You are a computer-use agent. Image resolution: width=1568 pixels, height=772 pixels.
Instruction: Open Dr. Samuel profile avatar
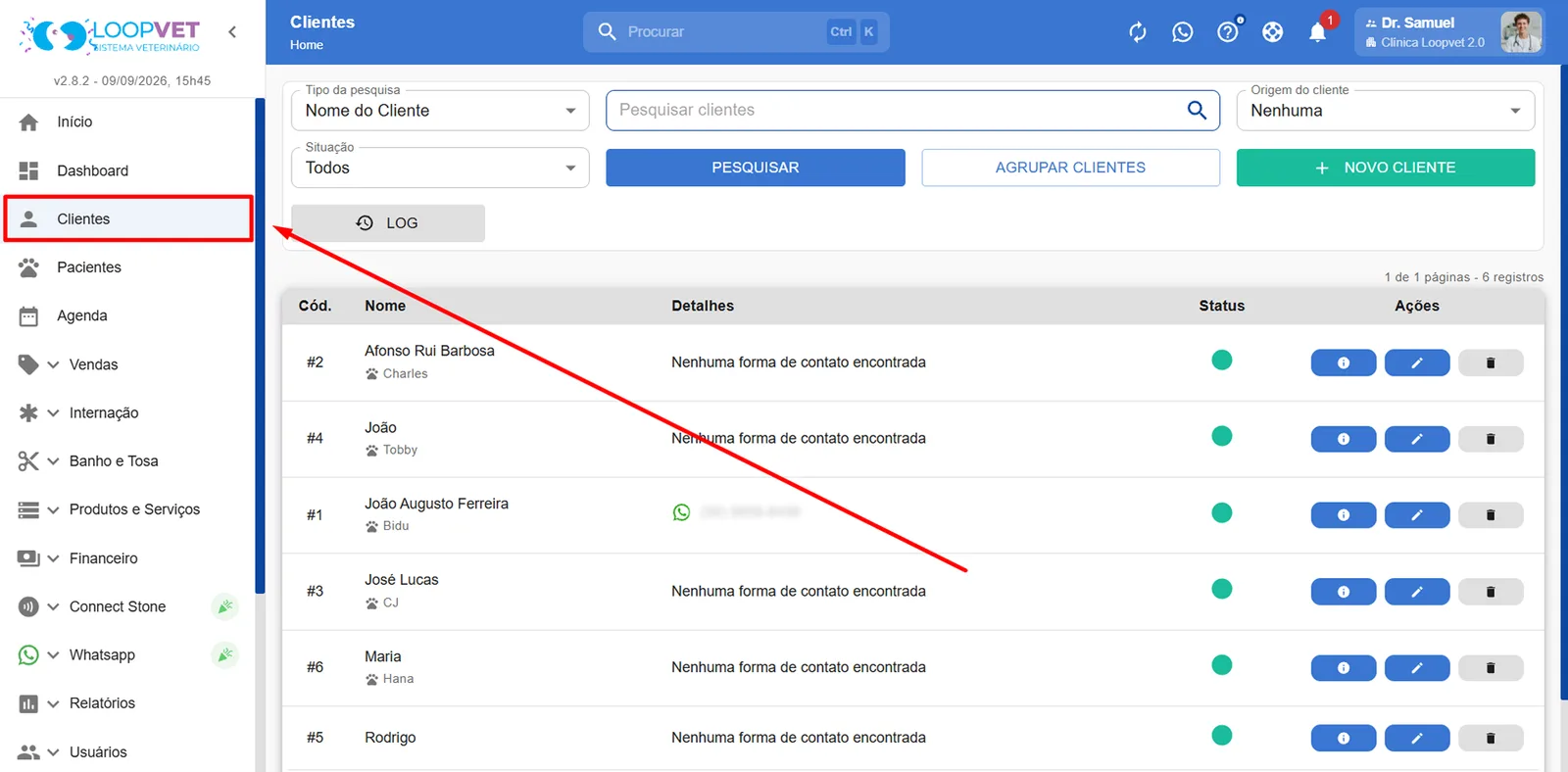click(1521, 32)
